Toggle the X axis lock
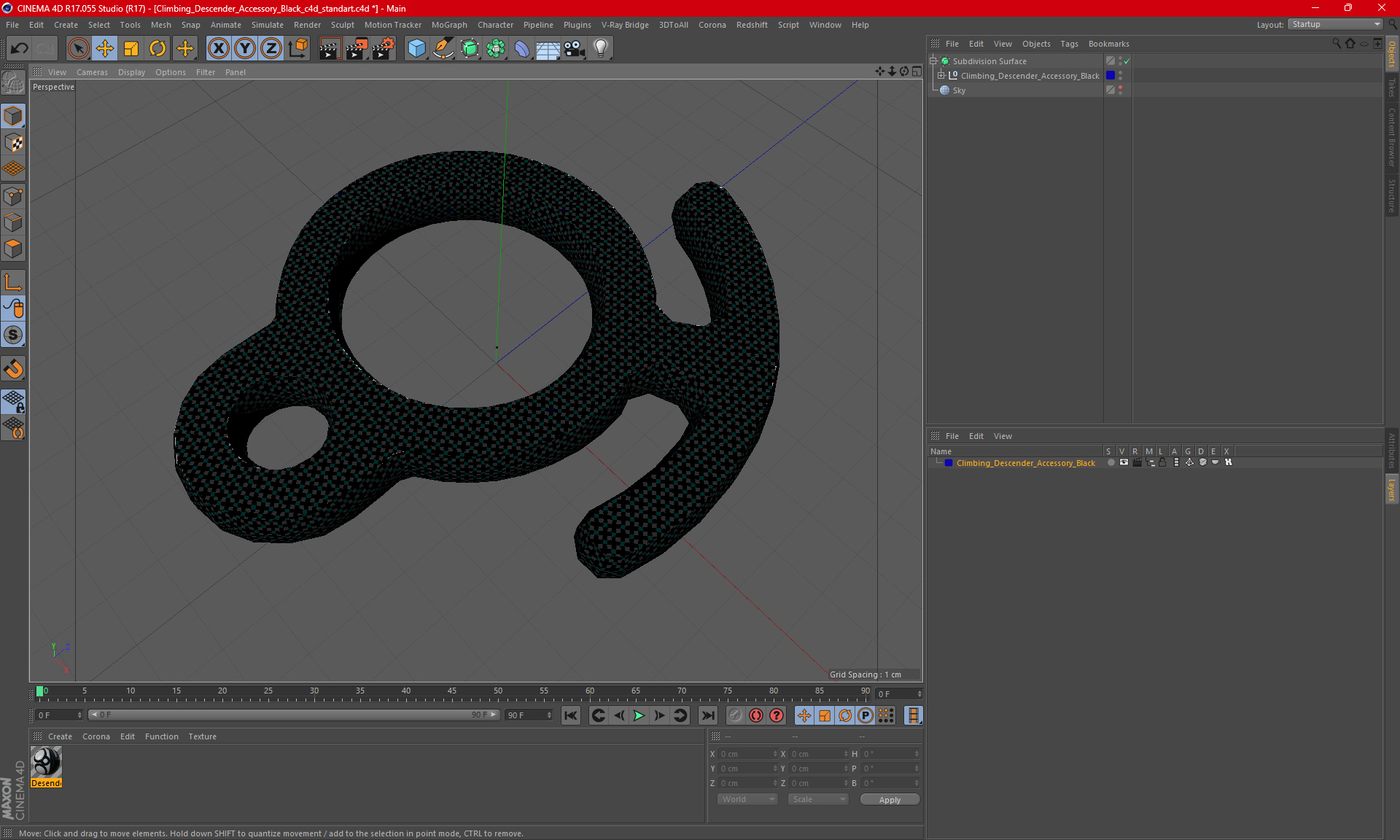 click(x=218, y=49)
